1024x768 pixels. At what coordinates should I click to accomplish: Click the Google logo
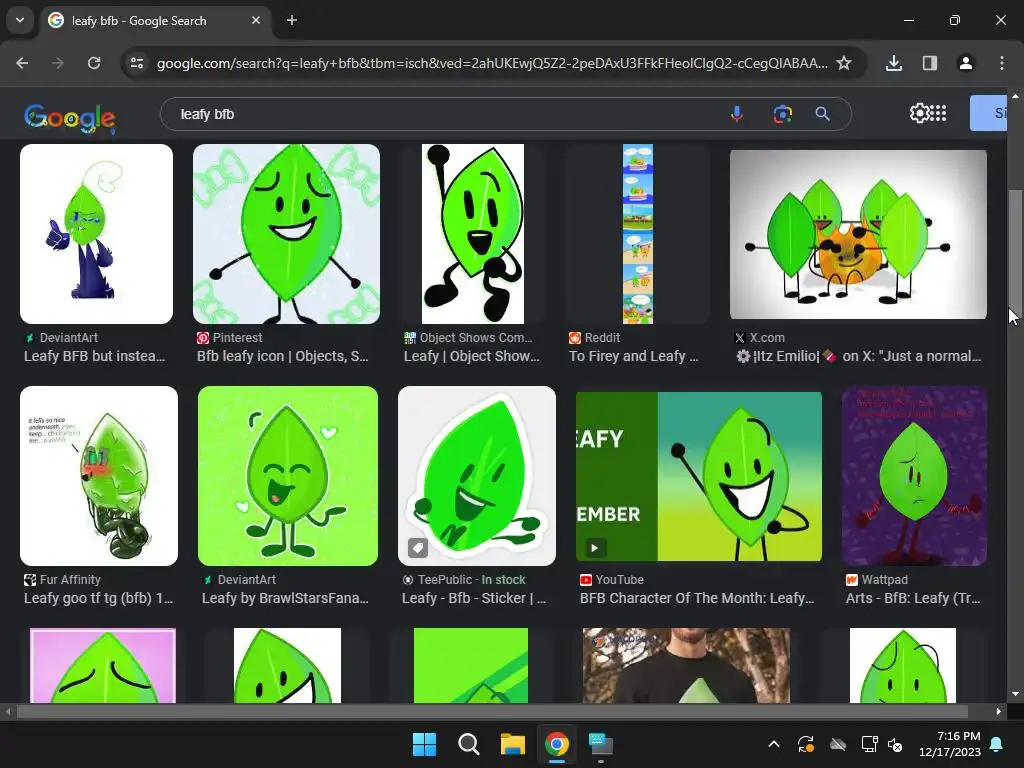click(70, 118)
